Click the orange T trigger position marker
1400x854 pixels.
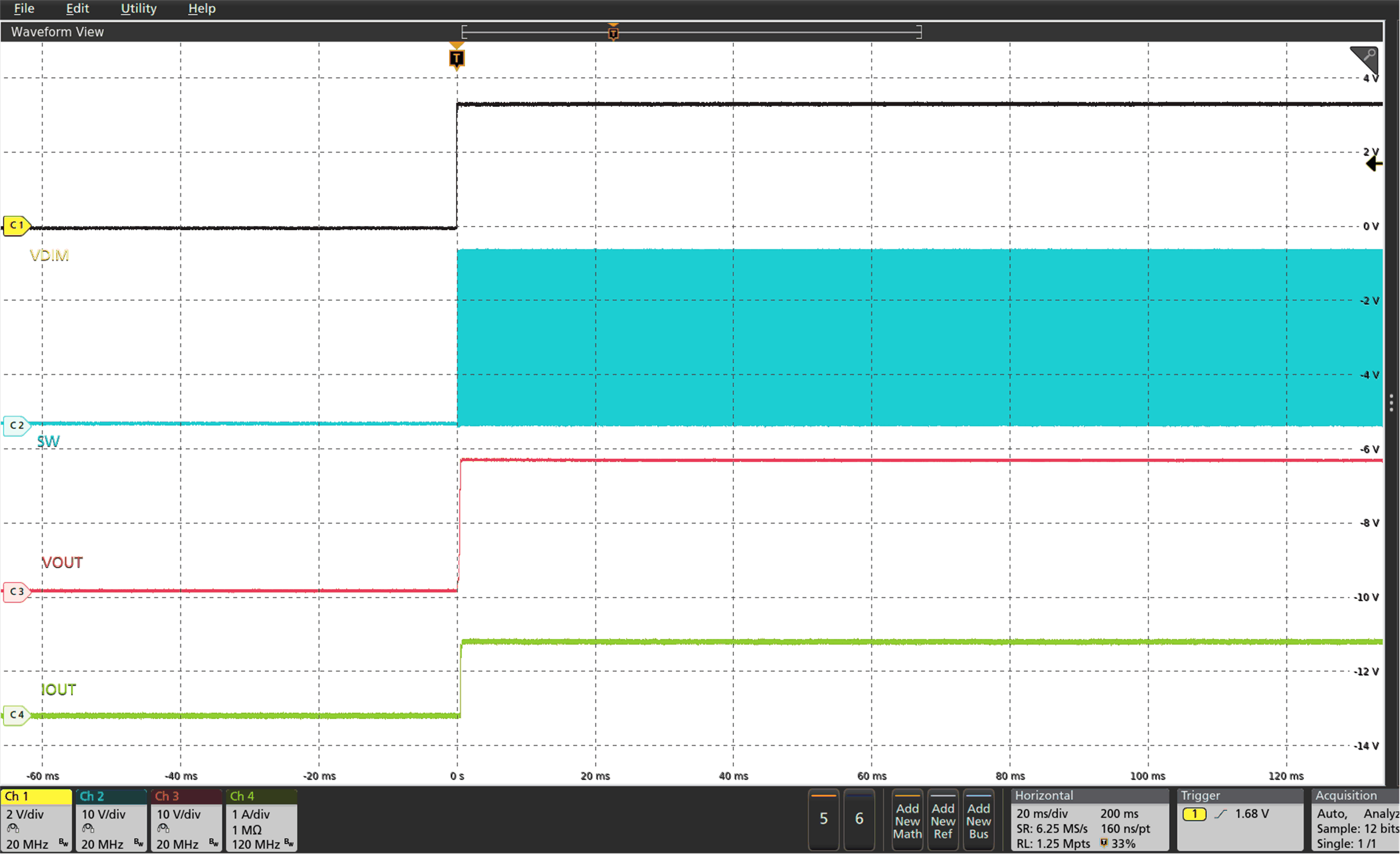[457, 58]
